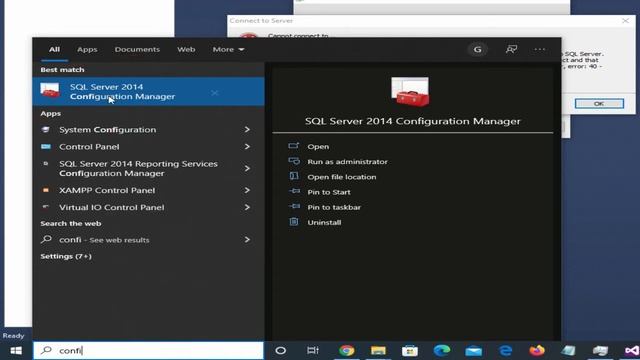Click the Reporting Services Configuration Manager icon
Screen dimensions: 640x360
tap(46, 164)
